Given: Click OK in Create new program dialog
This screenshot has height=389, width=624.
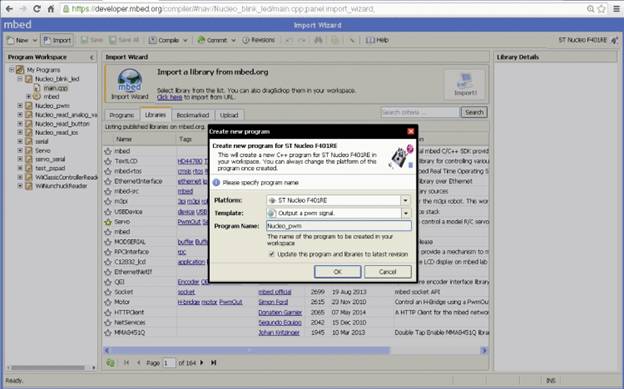Looking at the screenshot, I should 337,272.
